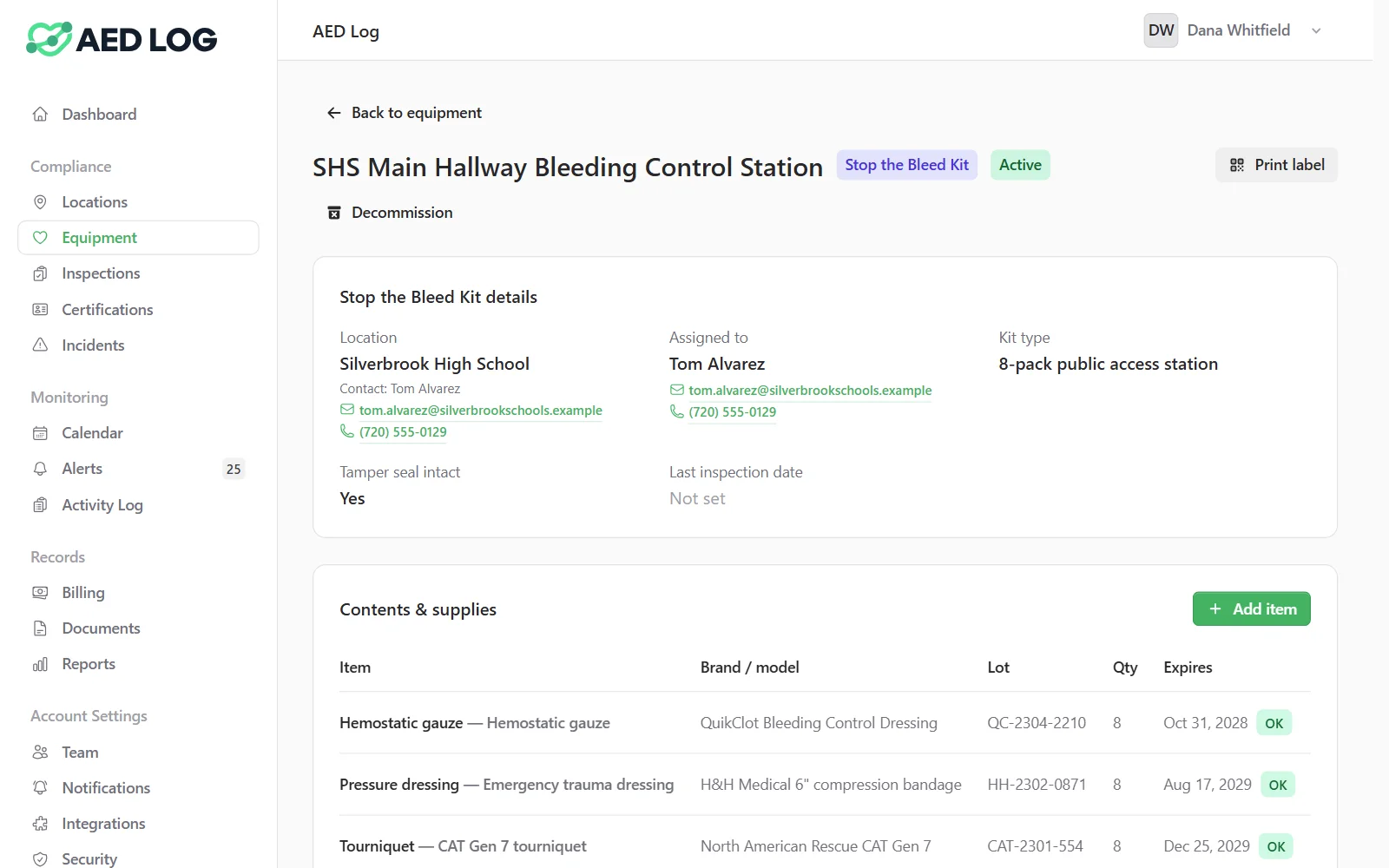Click the Integrations puzzle icon

(40, 823)
